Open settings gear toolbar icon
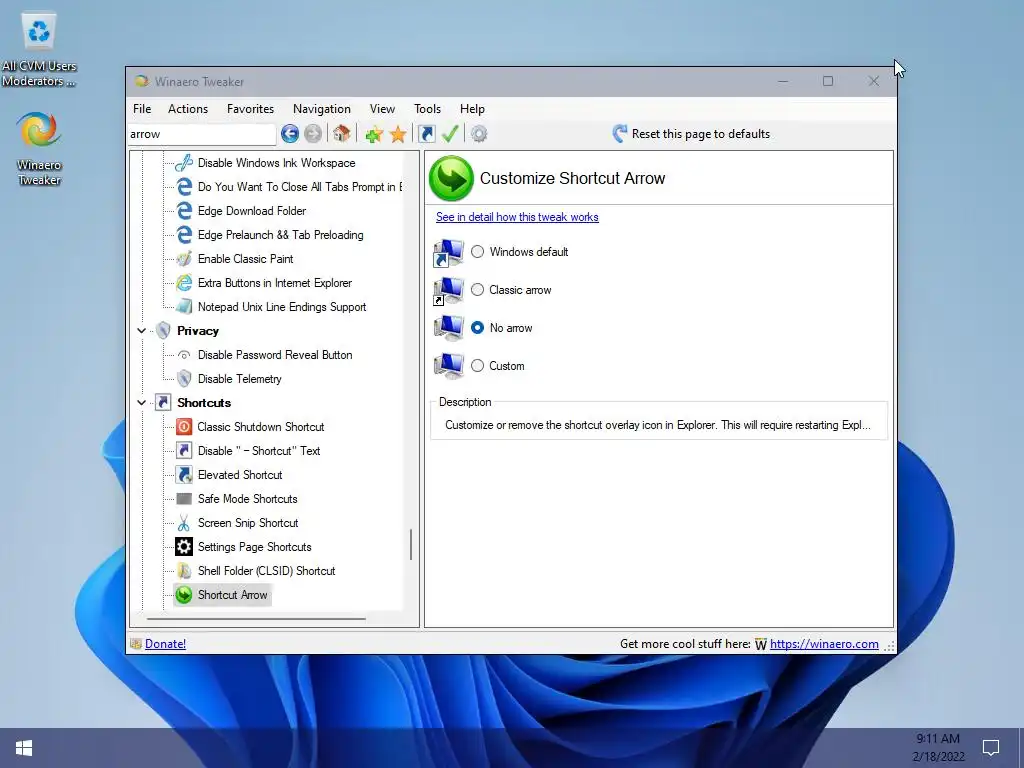This screenshot has width=1024, height=768. (479, 134)
